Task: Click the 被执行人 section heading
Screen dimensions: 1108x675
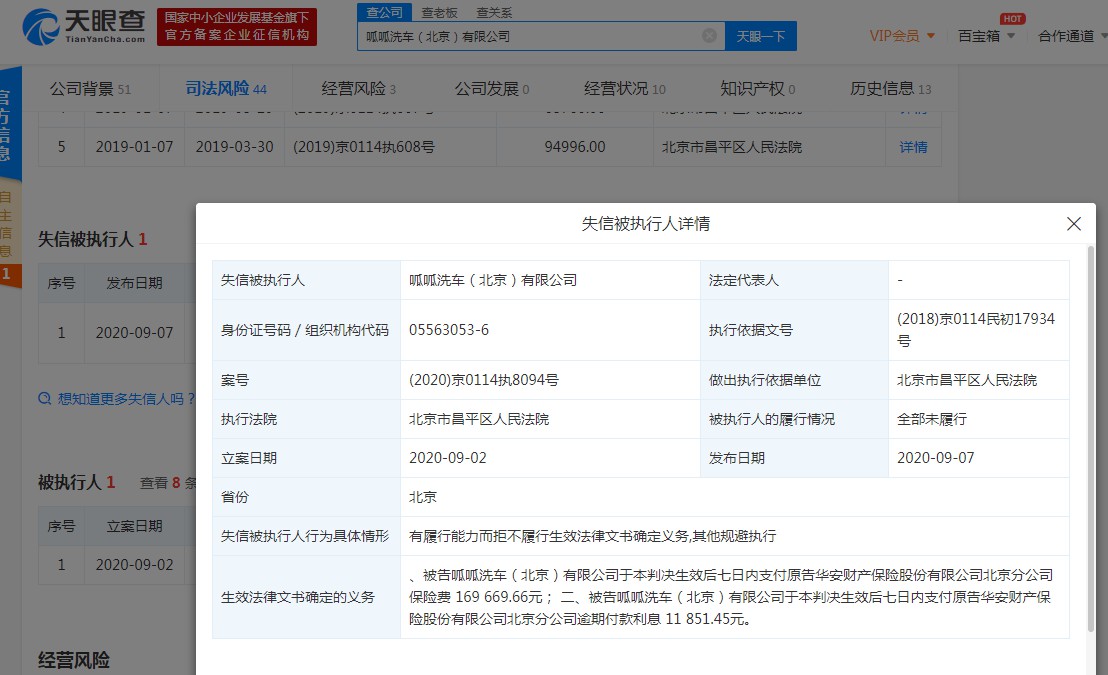Action: click(x=70, y=483)
